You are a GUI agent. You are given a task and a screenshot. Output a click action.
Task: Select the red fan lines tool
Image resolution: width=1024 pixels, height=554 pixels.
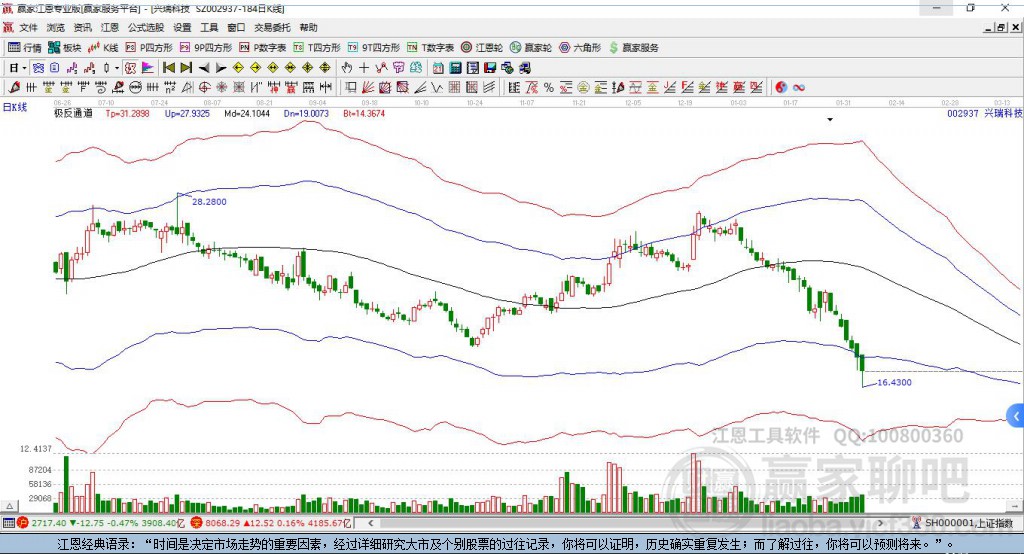tap(368, 87)
